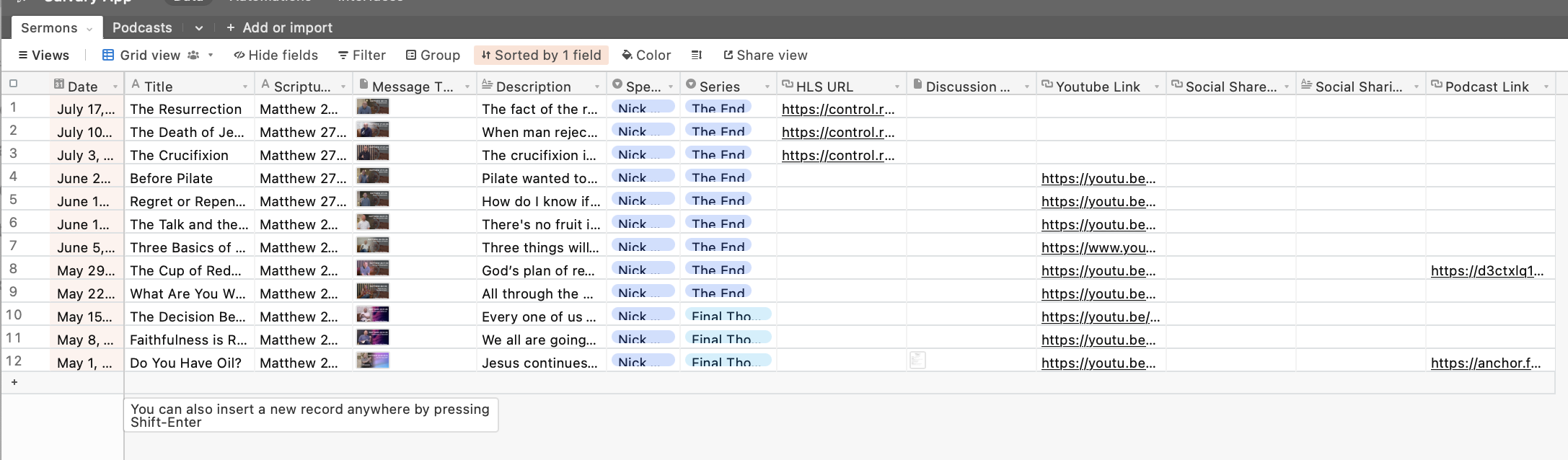Toggle the select all rows checkbox
This screenshot has height=460, width=1568.
pyautogui.click(x=13, y=84)
